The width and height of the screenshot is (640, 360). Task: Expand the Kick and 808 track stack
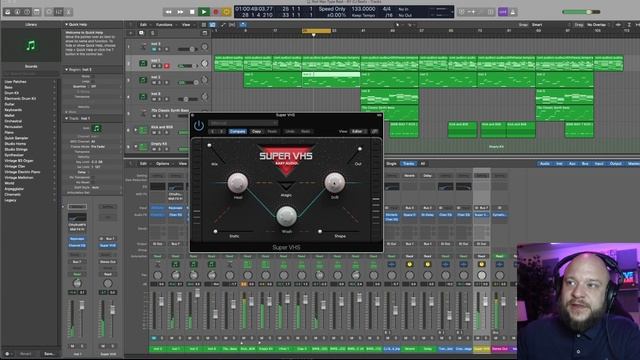pos(136,130)
